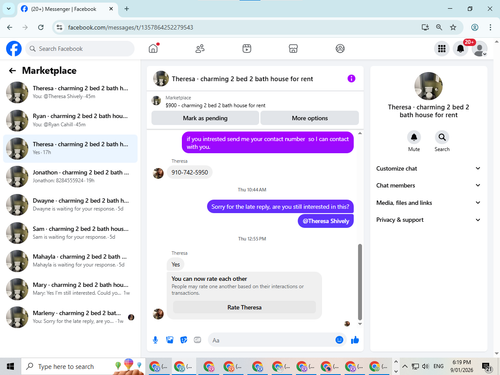The width and height of the screenshot is (500, 375).
Task: Focus the Aa message input field
Action: [272, 340]
